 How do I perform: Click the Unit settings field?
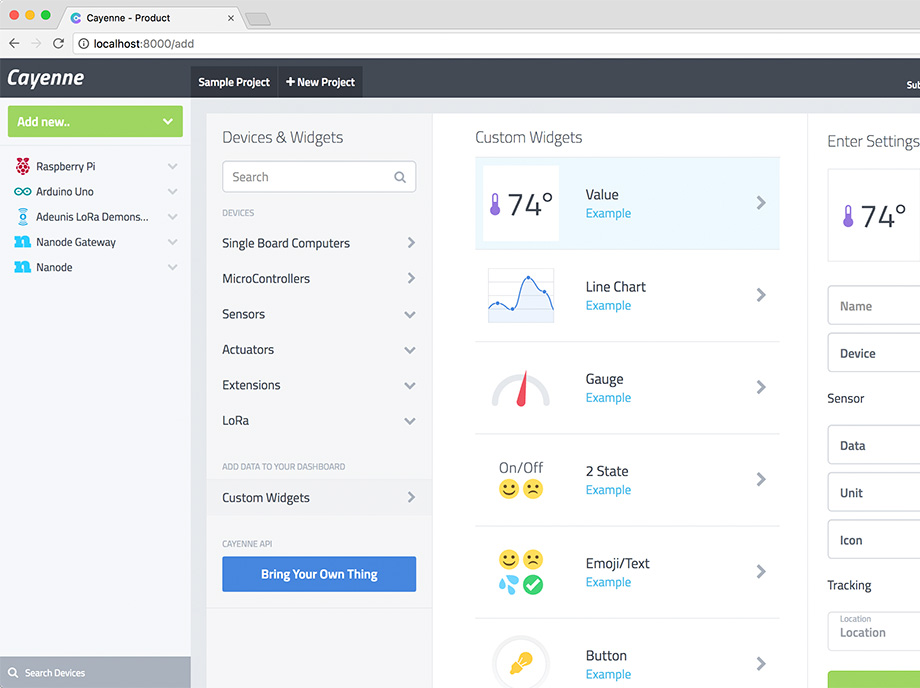point(874,492)
